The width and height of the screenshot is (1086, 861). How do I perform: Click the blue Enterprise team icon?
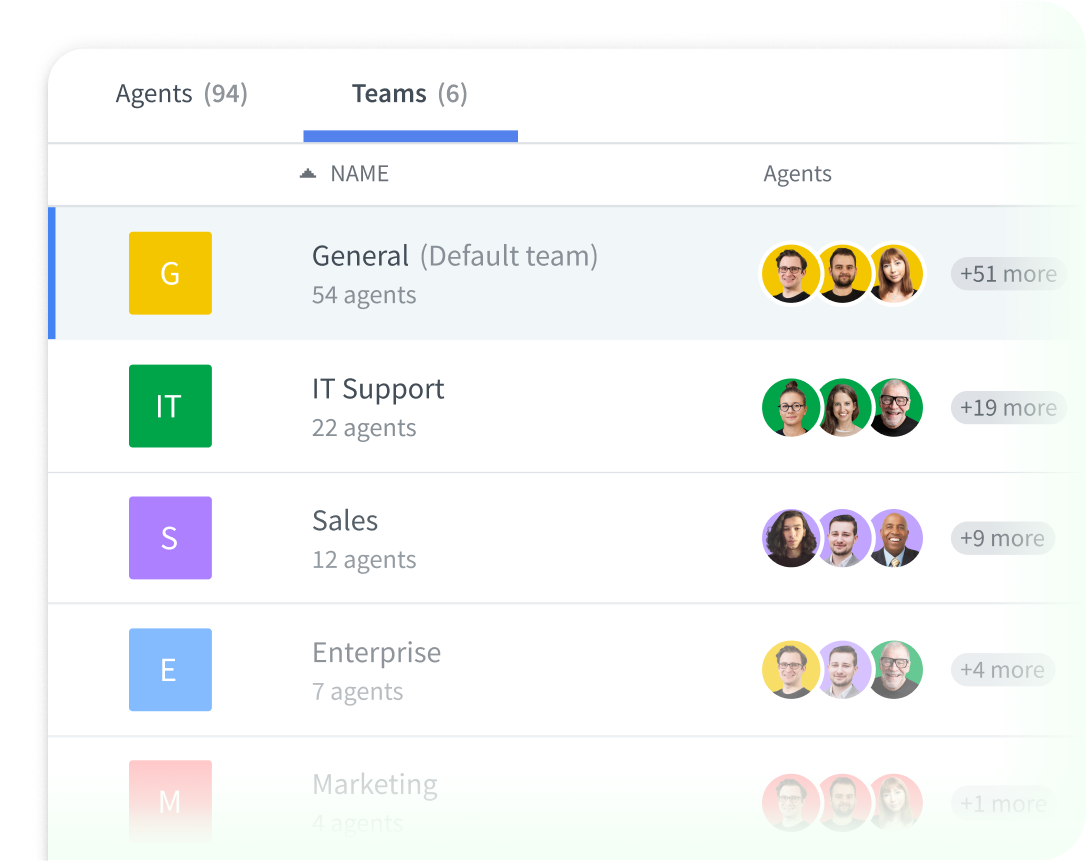click(170, 670)
